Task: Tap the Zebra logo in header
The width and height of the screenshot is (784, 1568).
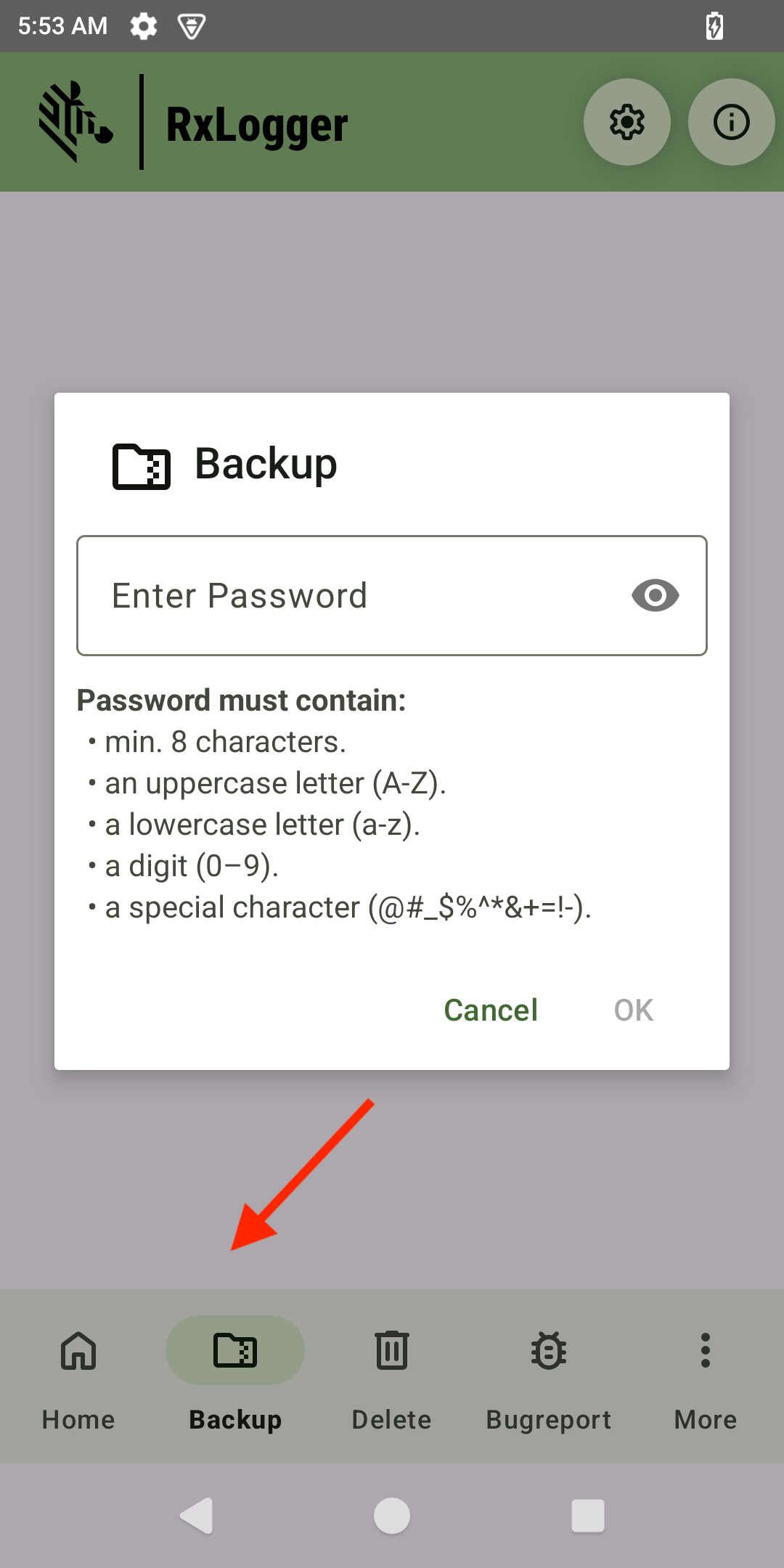Action: [75, 122]
